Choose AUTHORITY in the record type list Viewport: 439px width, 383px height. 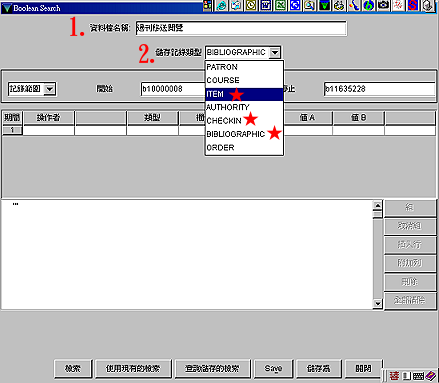(x=244, y=107)
